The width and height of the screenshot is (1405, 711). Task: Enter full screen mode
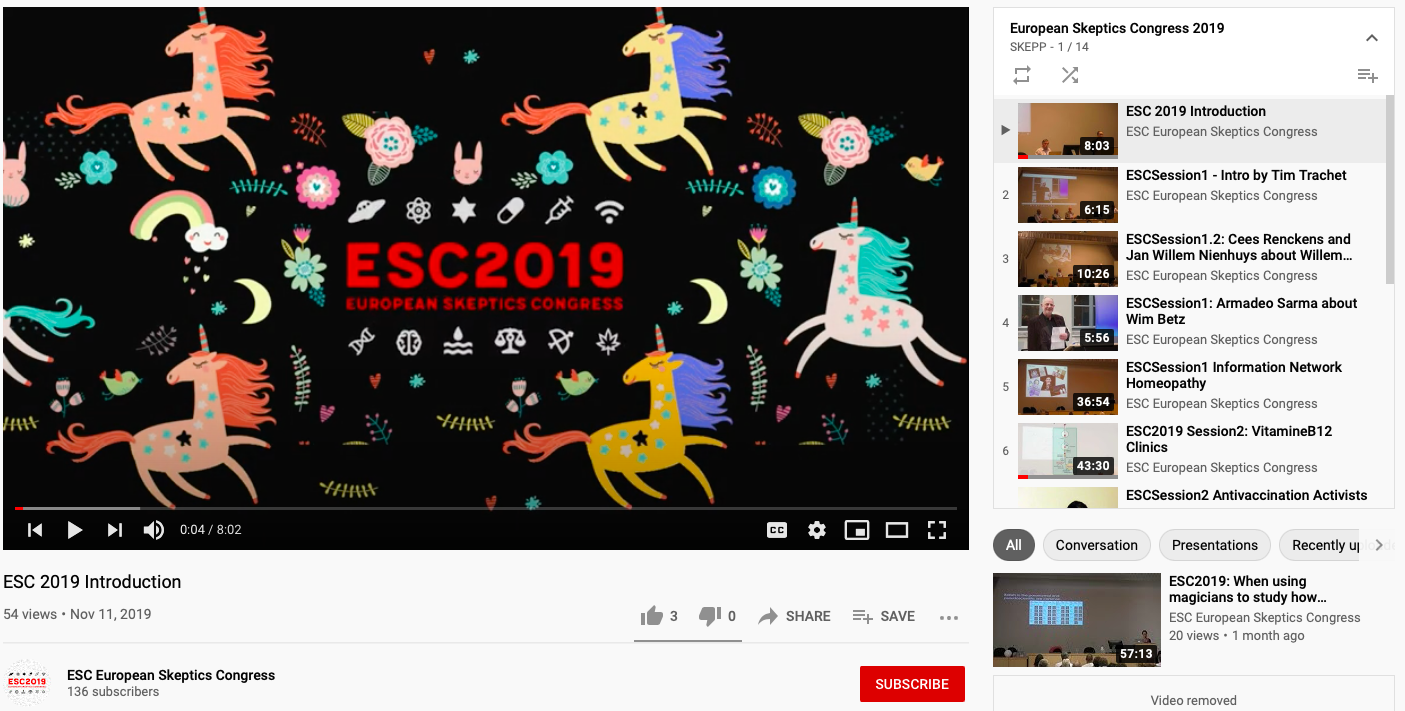pos(937,530)
